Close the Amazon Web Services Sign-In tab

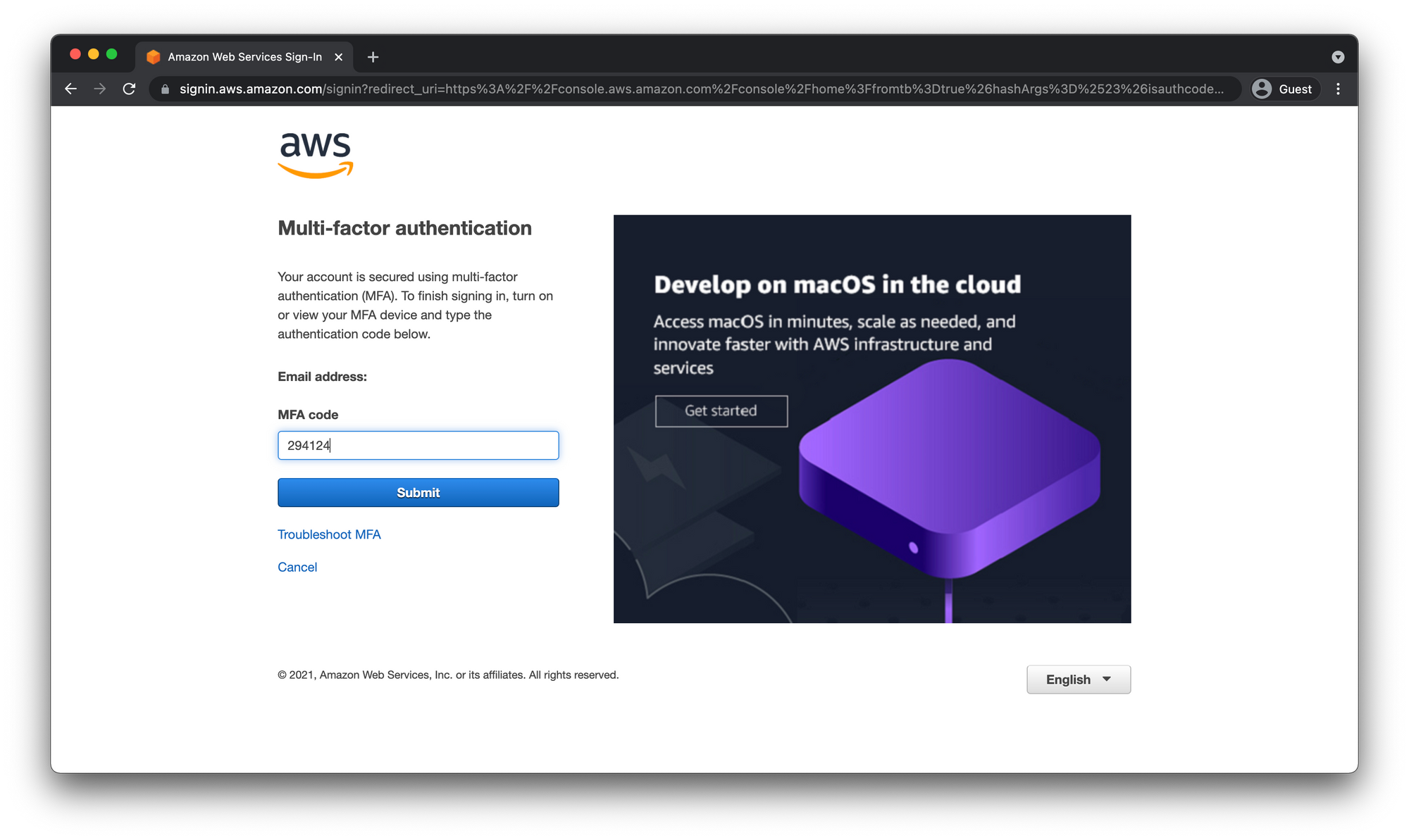point(339,57)
